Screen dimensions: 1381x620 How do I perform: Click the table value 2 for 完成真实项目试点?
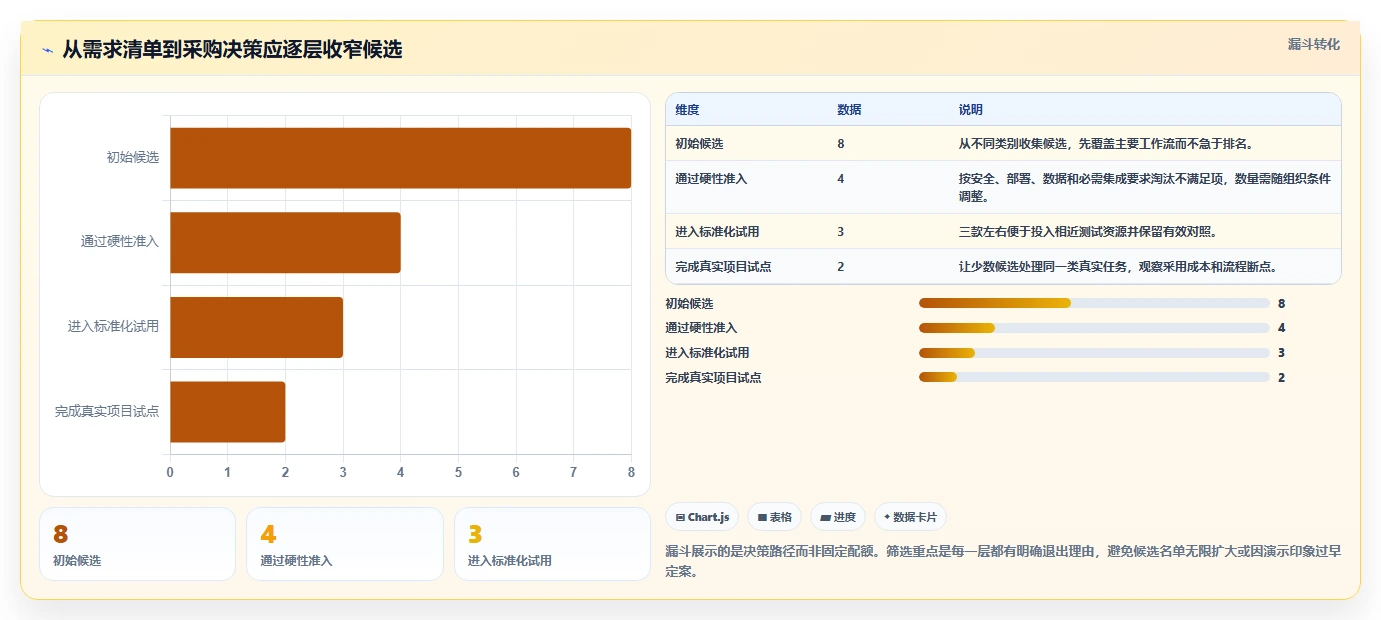[x=841, y=267]
